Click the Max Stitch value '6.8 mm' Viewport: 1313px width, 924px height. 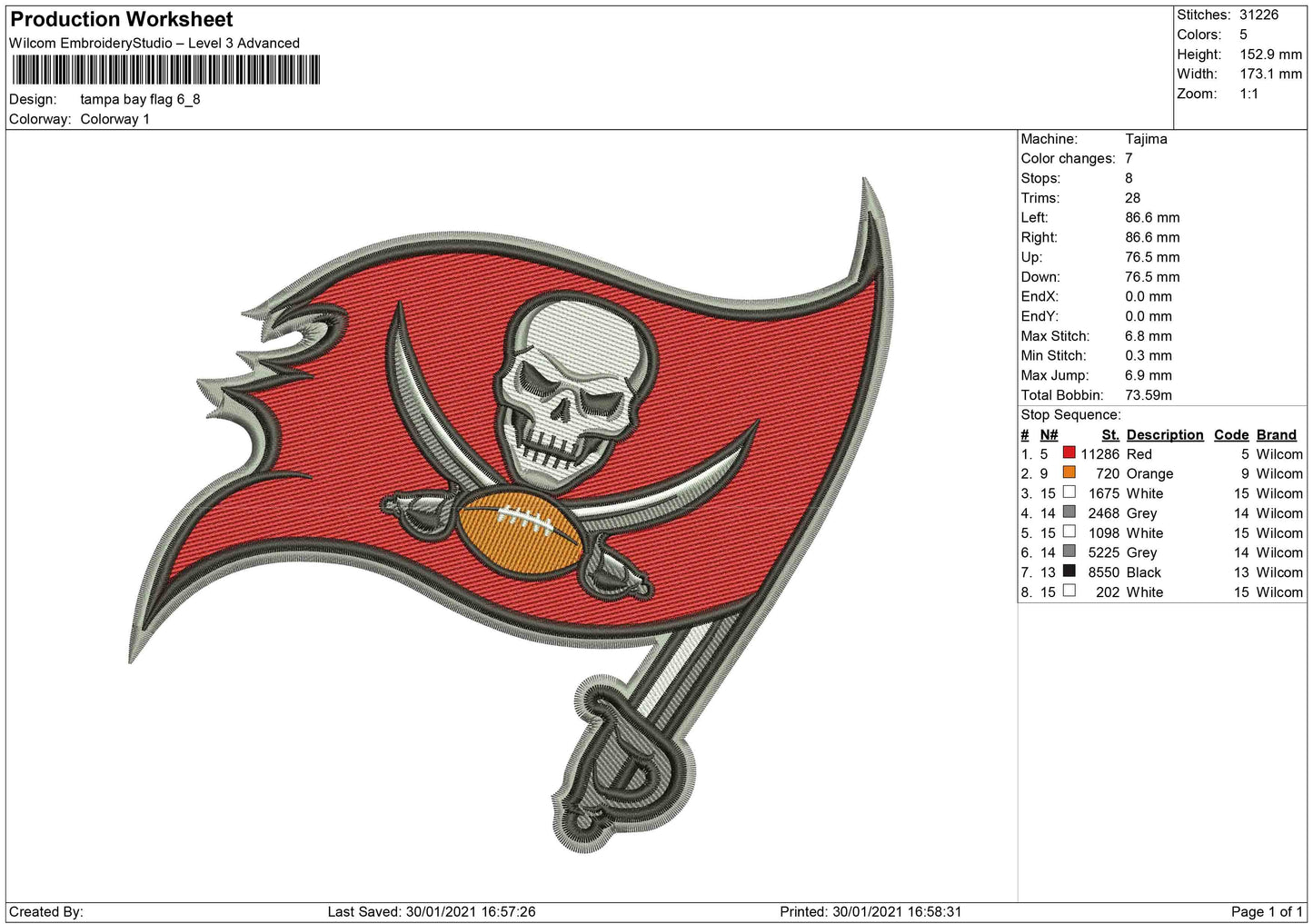[1149, 336]
